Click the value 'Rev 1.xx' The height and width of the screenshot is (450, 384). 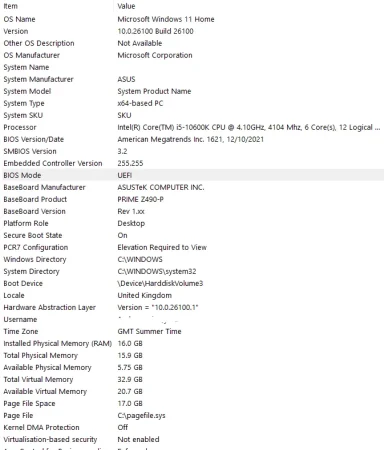131,211
